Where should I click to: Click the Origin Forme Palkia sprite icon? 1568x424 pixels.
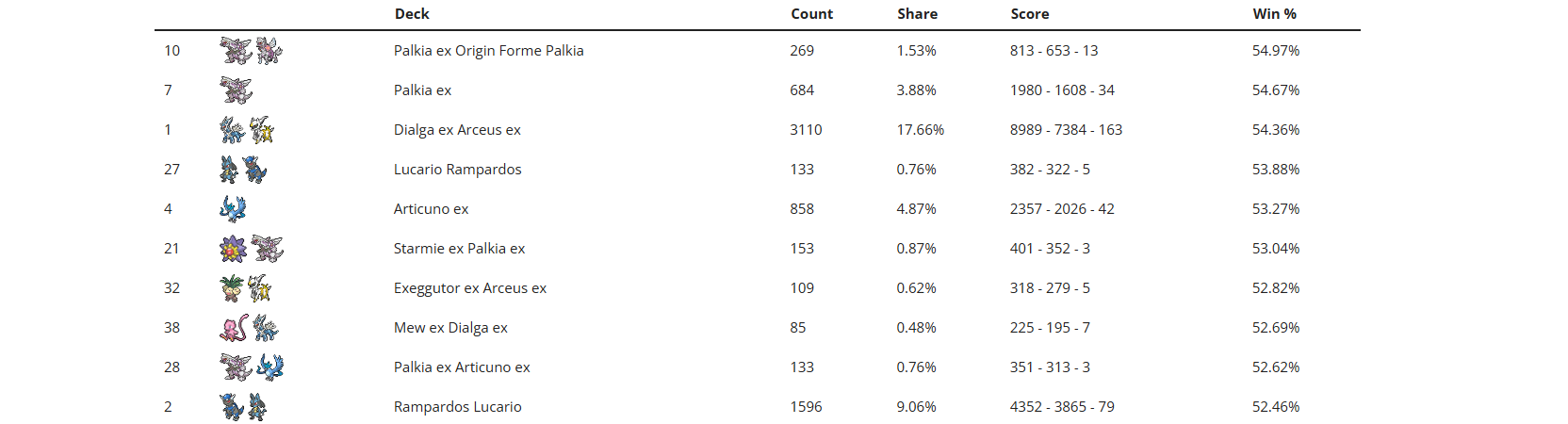click(x=269, y=51)
